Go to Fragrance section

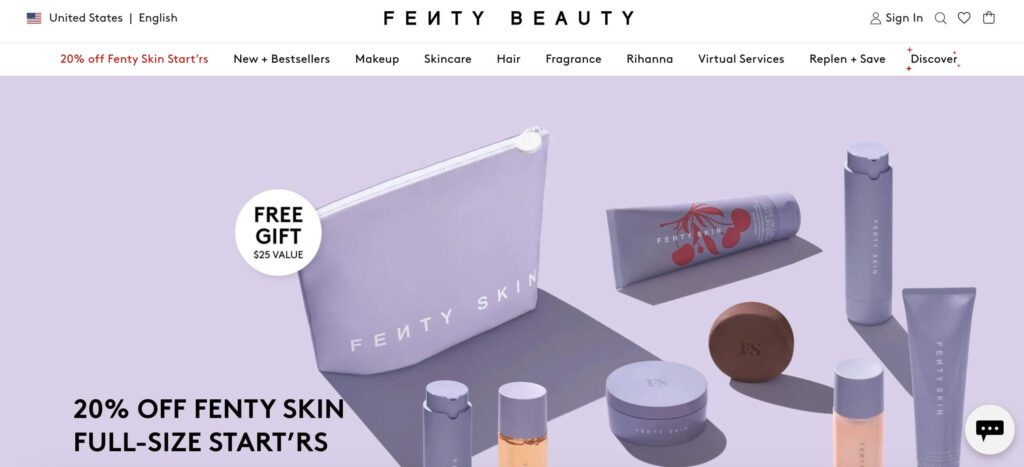pyautogui.click(x=573, y=59)
